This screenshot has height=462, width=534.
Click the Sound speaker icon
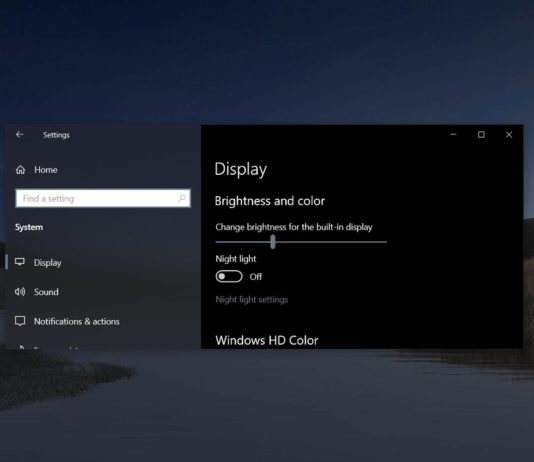click(20, 292)
